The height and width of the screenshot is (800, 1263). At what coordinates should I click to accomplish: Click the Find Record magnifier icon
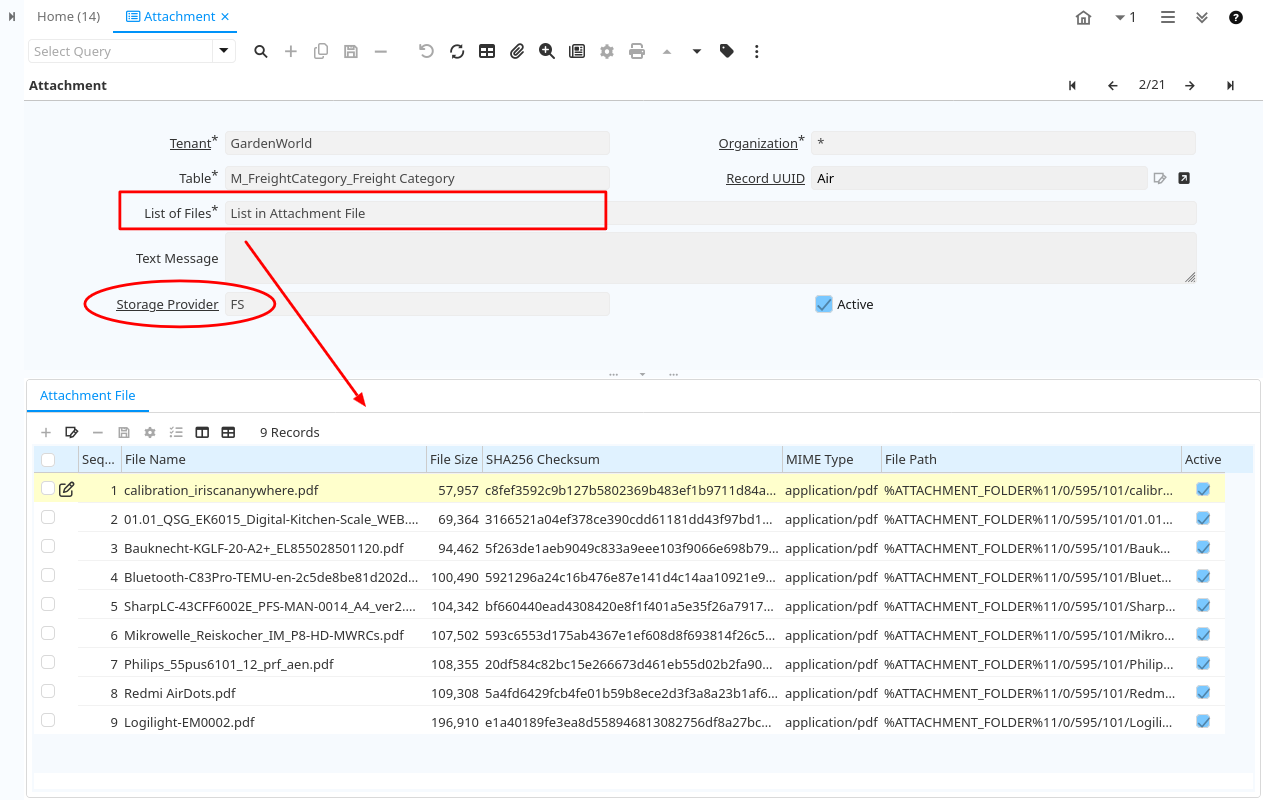point(261,51)
